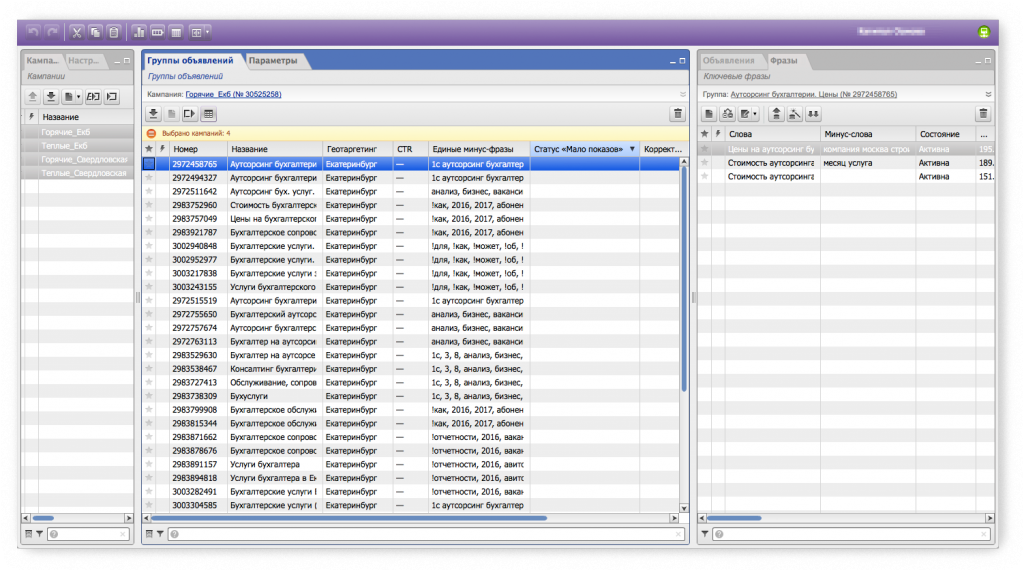Click the Cut scissors icon in top toolbar

point(76,32)
